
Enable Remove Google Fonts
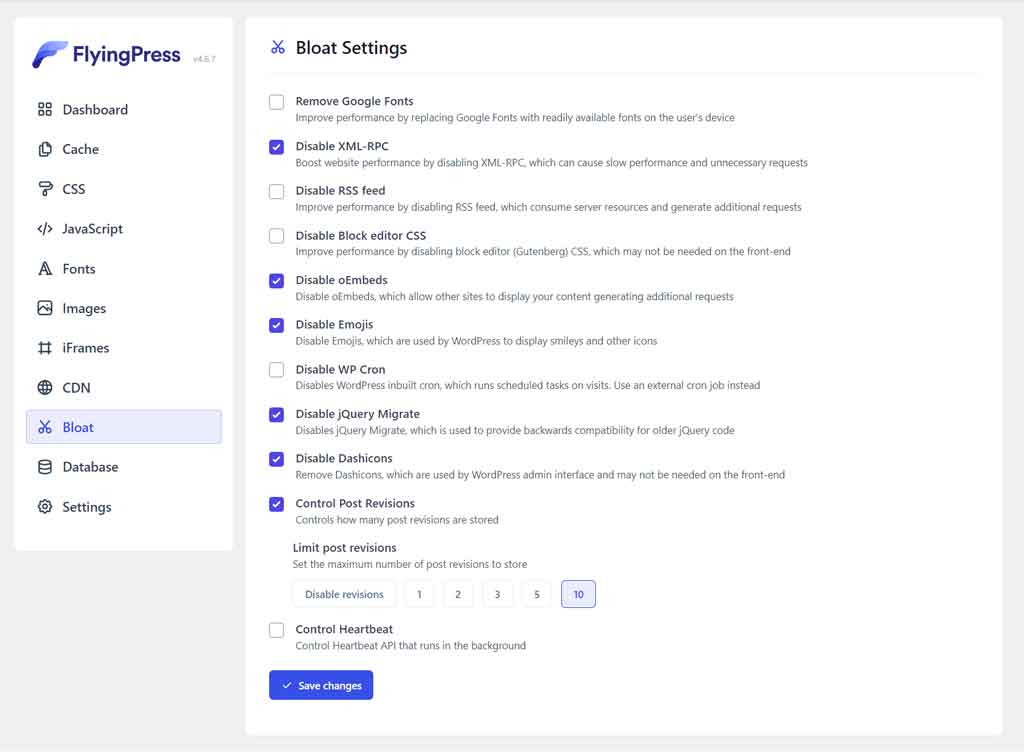tap(276, 102)
